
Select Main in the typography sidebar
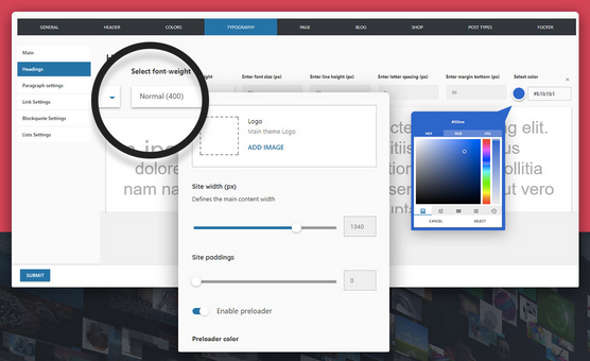click(54, 53)
